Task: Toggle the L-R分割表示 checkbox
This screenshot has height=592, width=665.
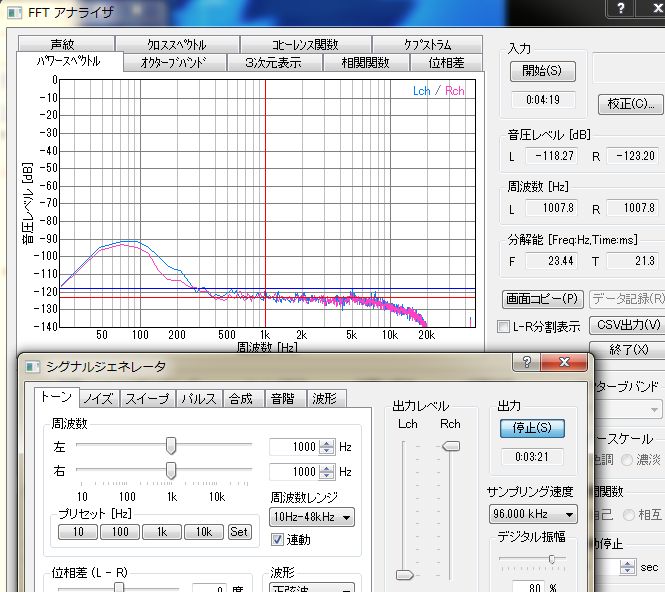Action: point(503,326)
